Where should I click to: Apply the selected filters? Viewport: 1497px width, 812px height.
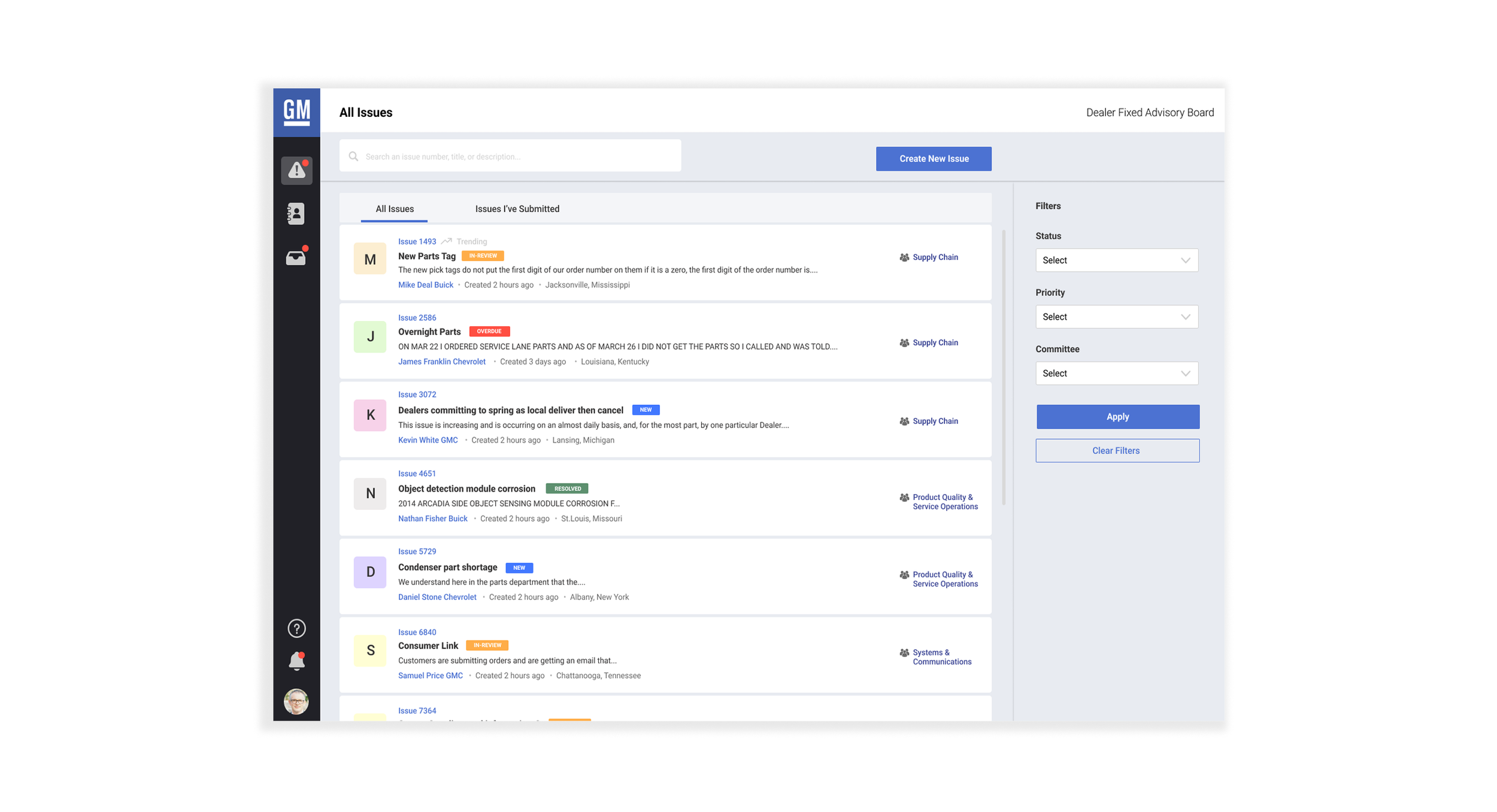[x=1117, y=417]
